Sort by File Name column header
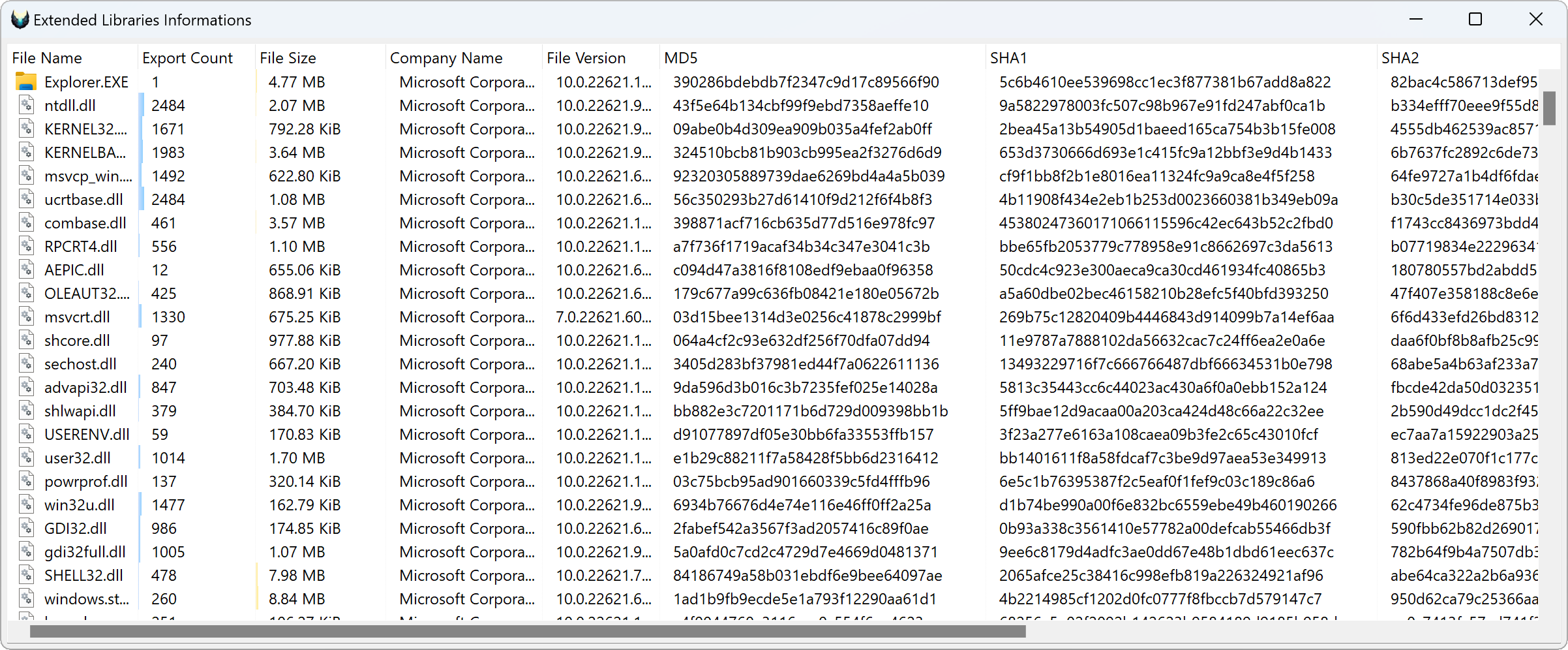1568x650 pixels. coord(72,57)
